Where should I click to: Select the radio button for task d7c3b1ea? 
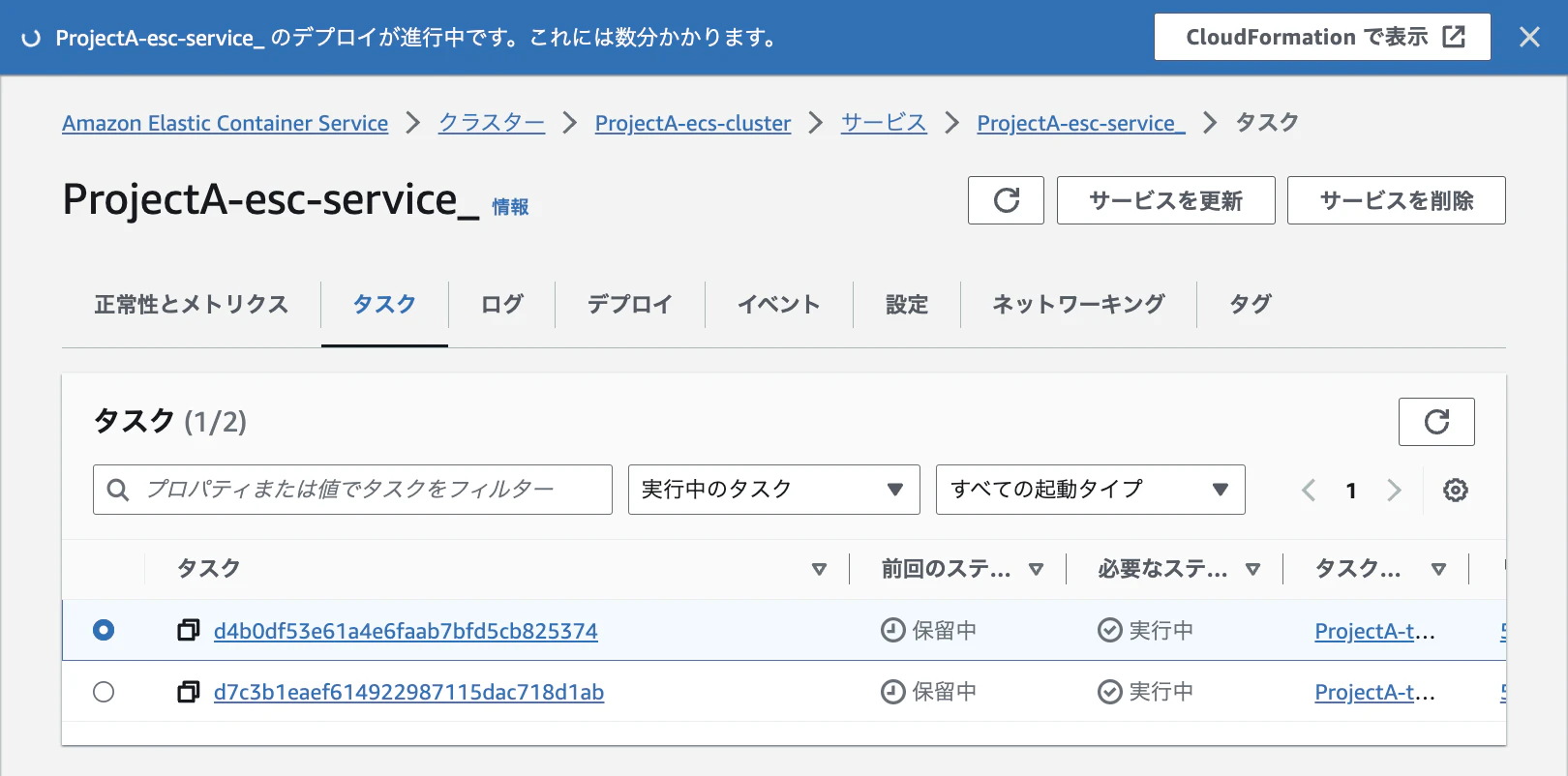click(104, 692)
